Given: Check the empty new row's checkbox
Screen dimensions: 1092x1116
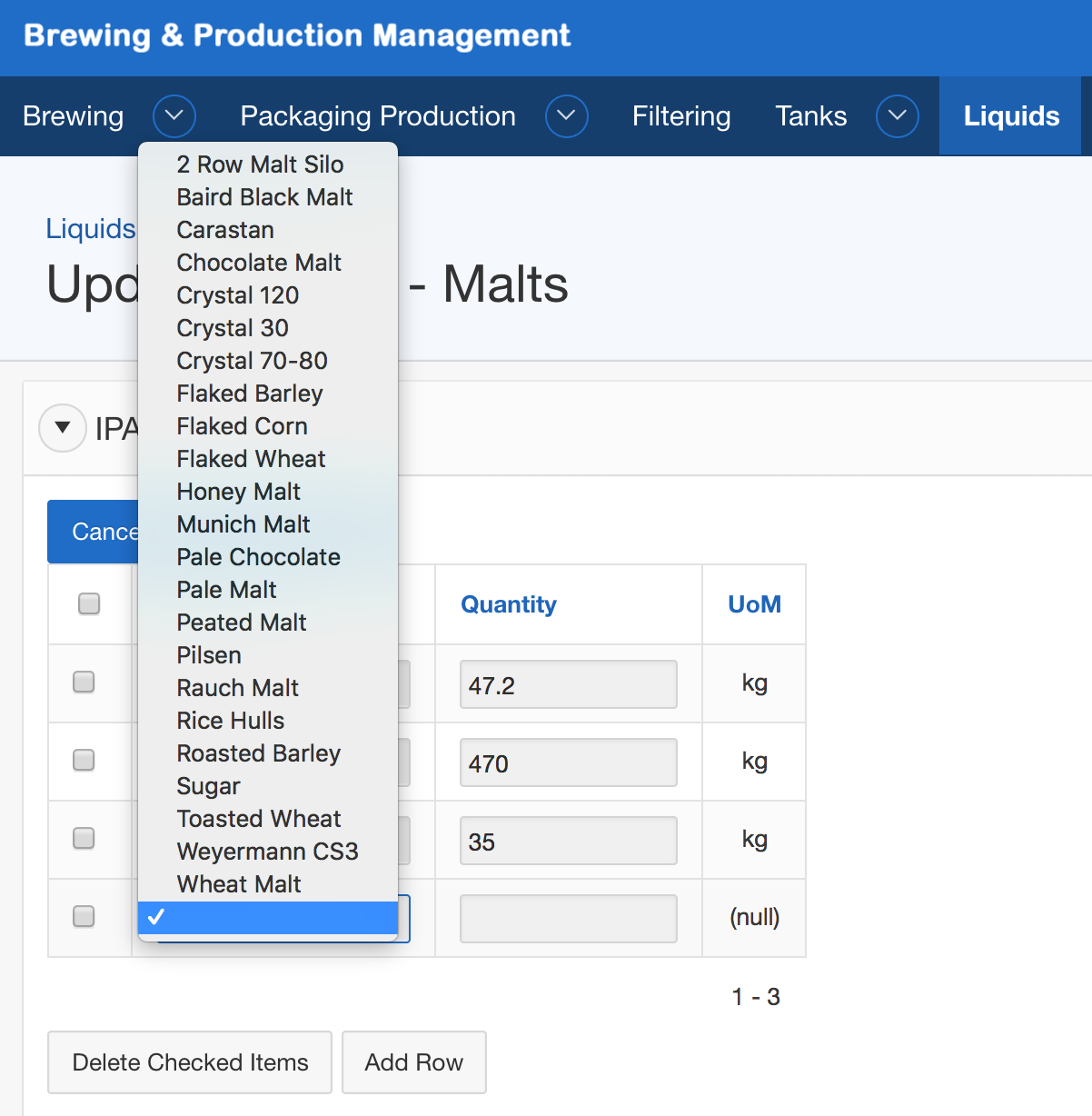Looking at the screenshot, I should pyautogui.click(x=84, y=916).
